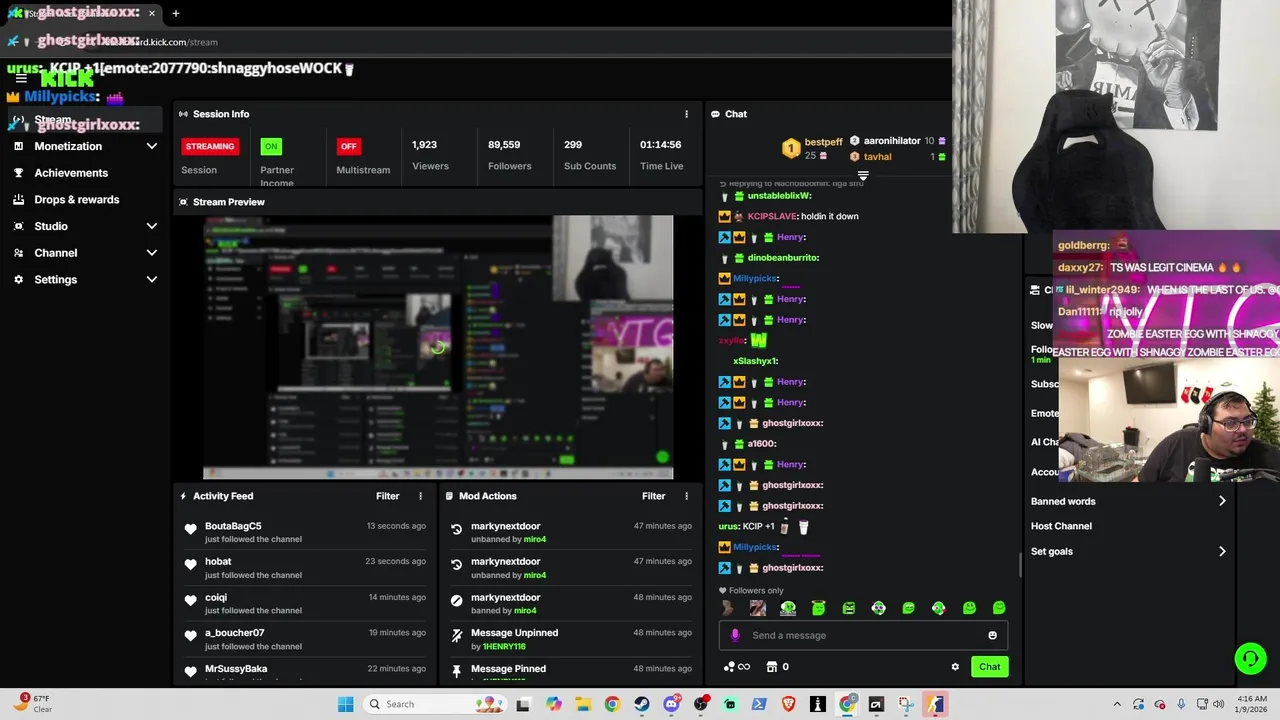
Task: Click the purple microphone icon in chat input
Action: click(x=735, y=635)
